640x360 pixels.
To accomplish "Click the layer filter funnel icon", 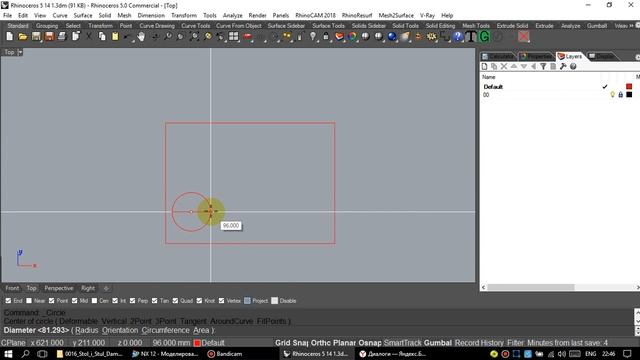I will pyautogui.click(x=543, y=66).
